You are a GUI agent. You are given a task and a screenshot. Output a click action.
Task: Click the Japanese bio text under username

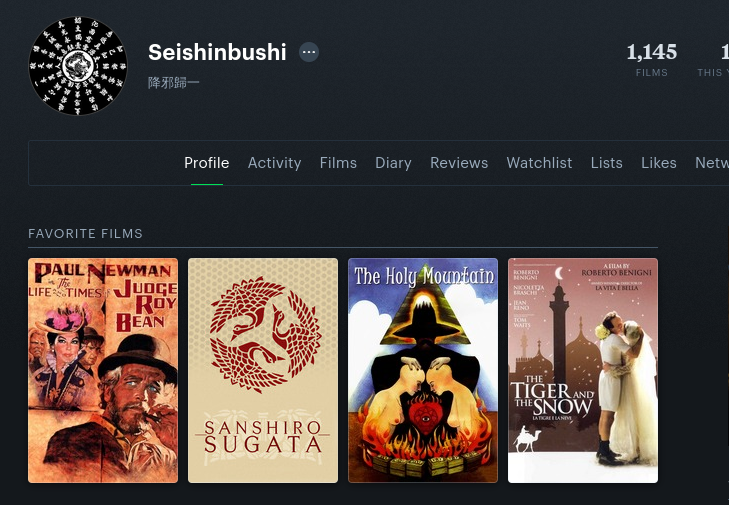[173, 83]
